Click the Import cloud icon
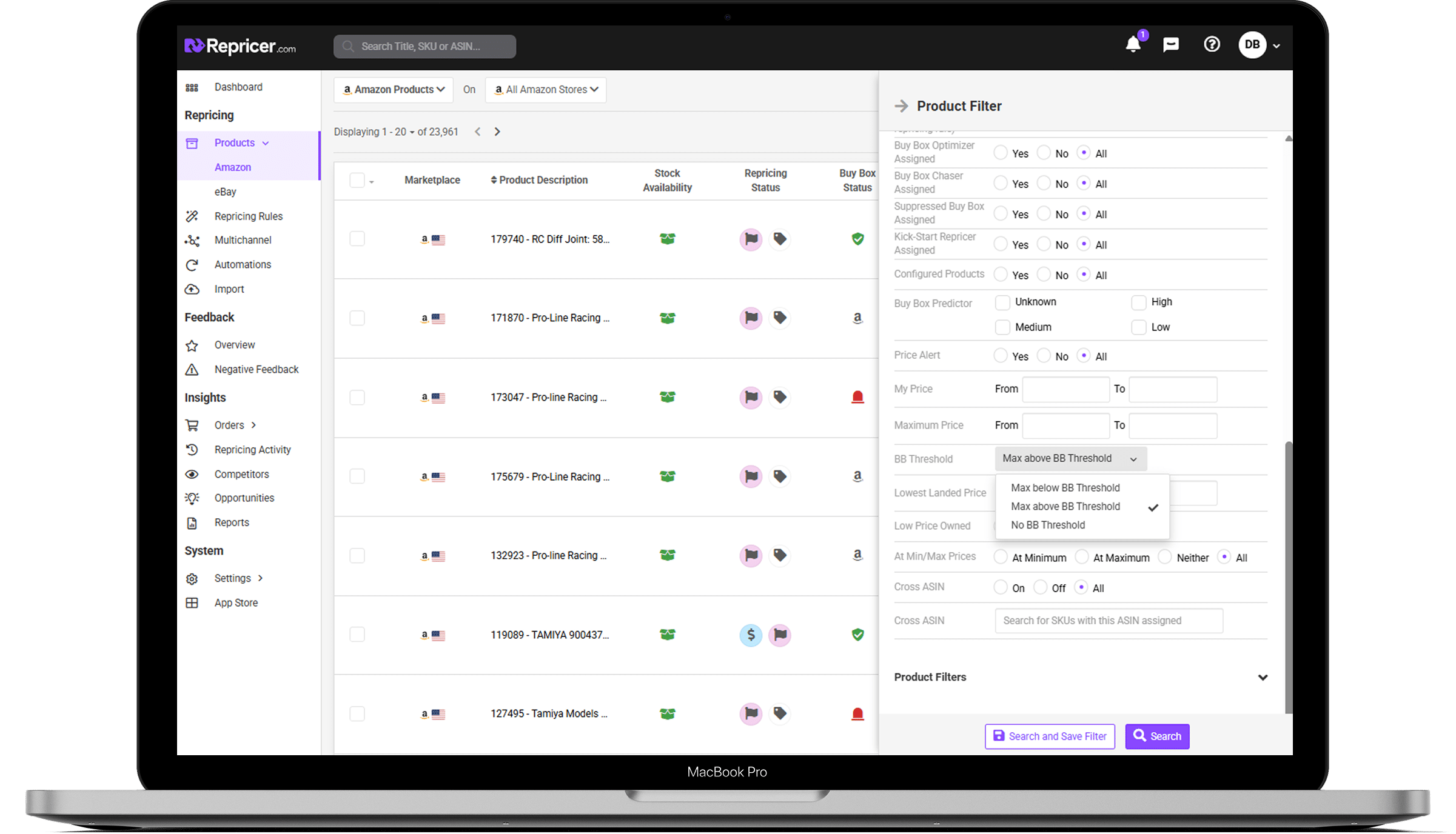This screenshot has width=1456, height=834. coord(192,289)
